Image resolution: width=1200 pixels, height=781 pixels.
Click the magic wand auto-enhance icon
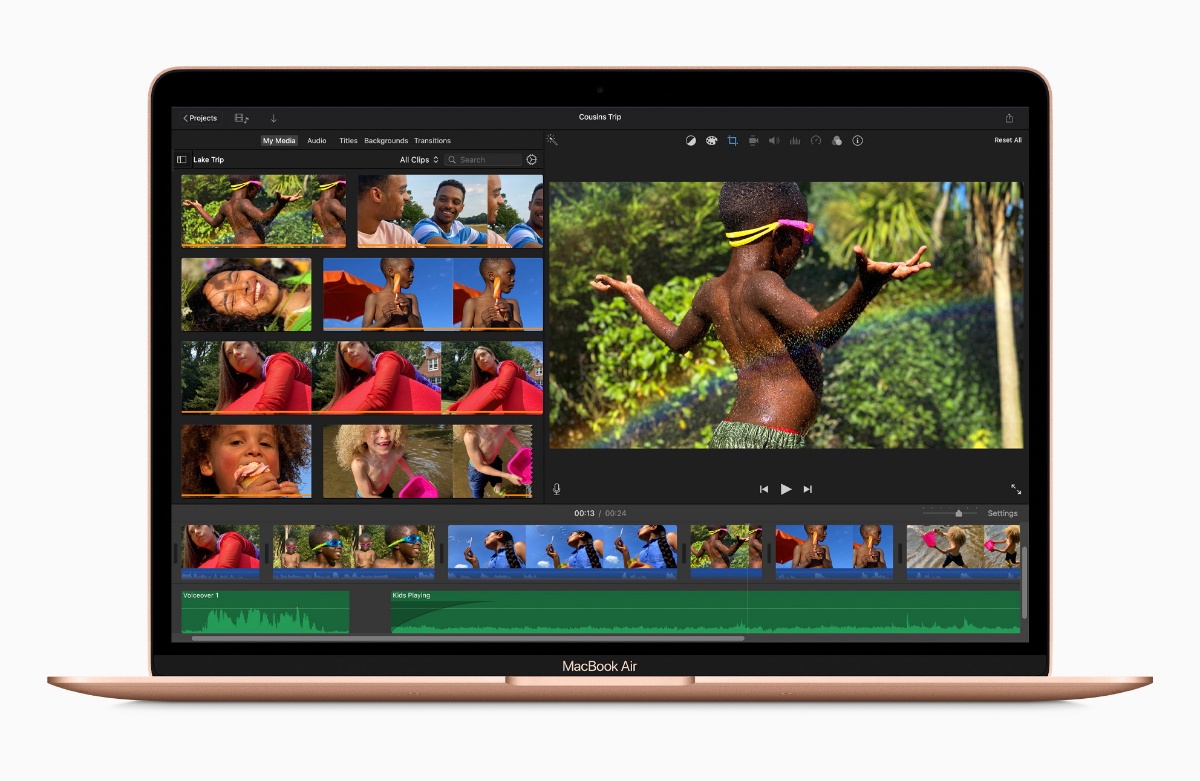[x=552, y=141]
